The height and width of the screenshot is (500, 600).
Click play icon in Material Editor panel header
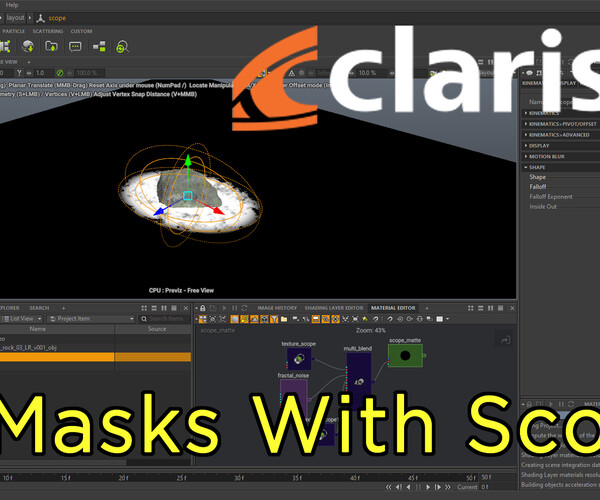(x=224, y=308)
